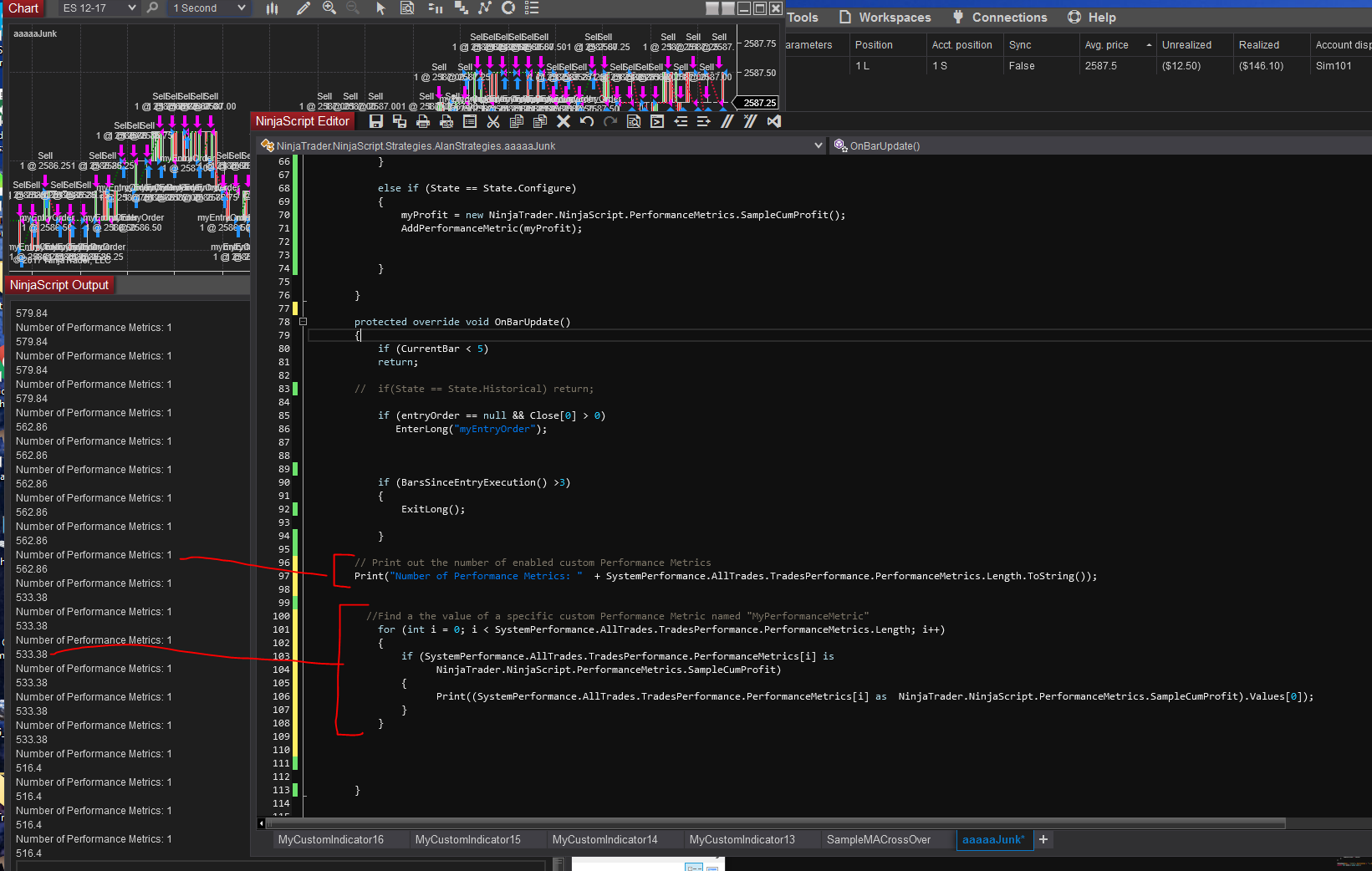Undo the last edit in the editor

point(587,121)
